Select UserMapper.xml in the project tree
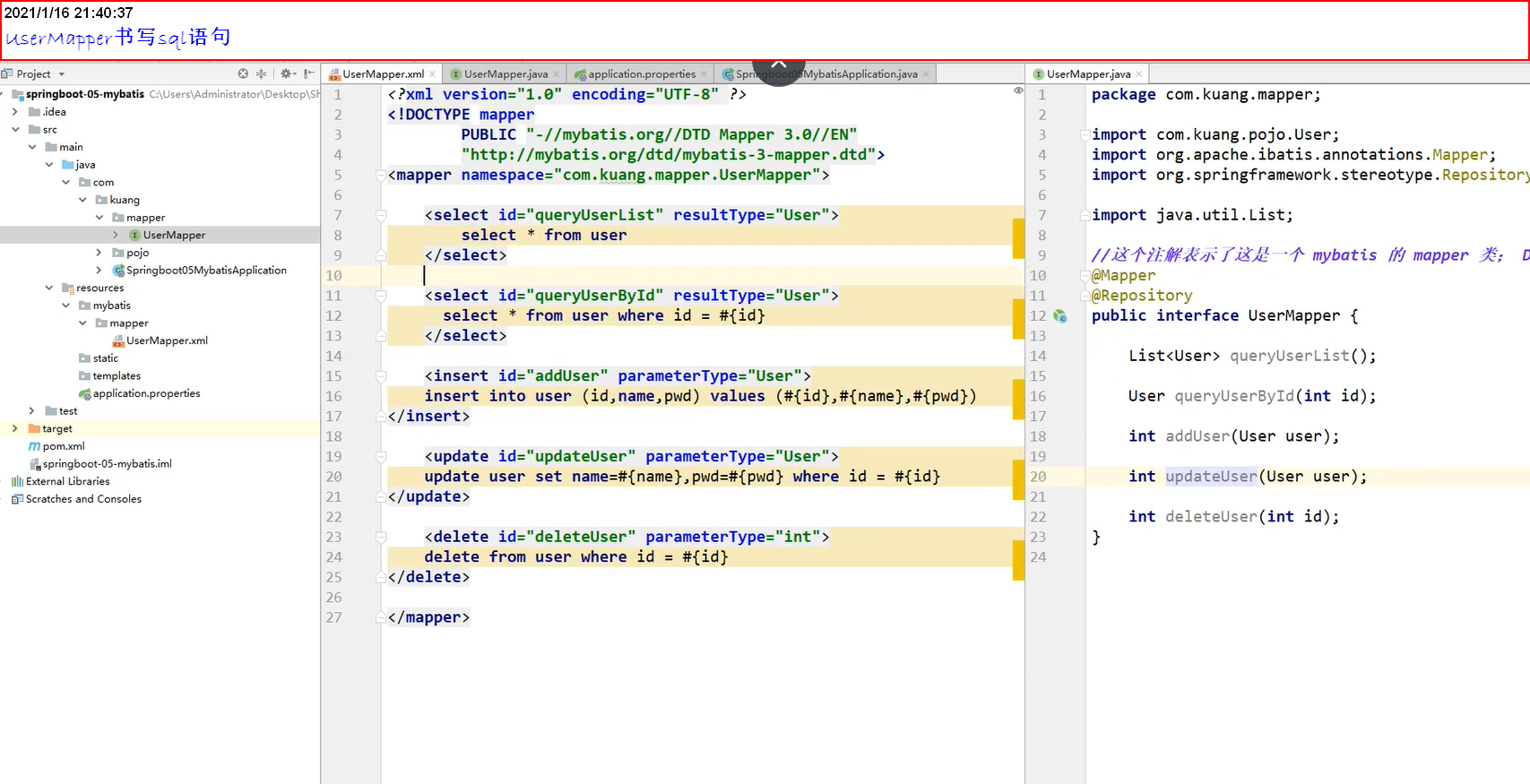1530x784 pixels. [x=167, y=340]
